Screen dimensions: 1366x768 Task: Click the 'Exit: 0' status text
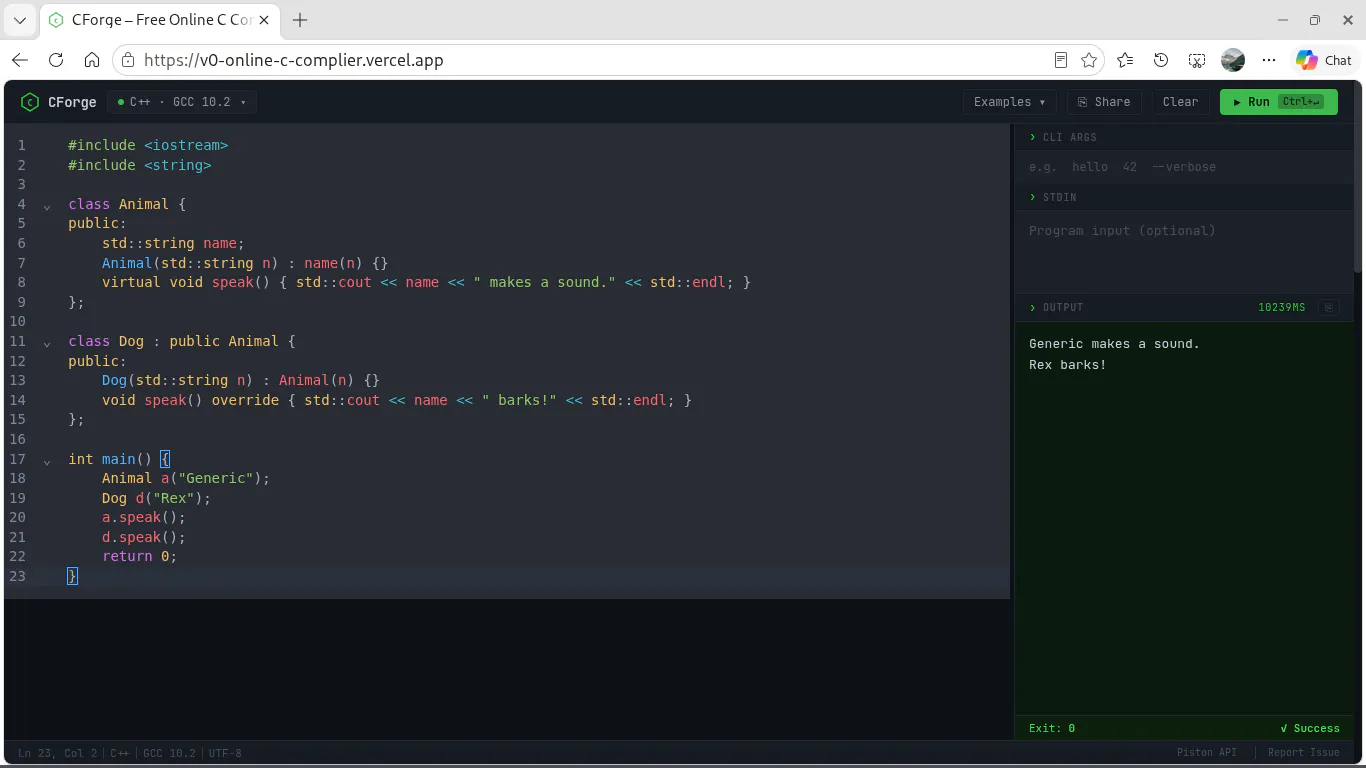pos(1052,728)
